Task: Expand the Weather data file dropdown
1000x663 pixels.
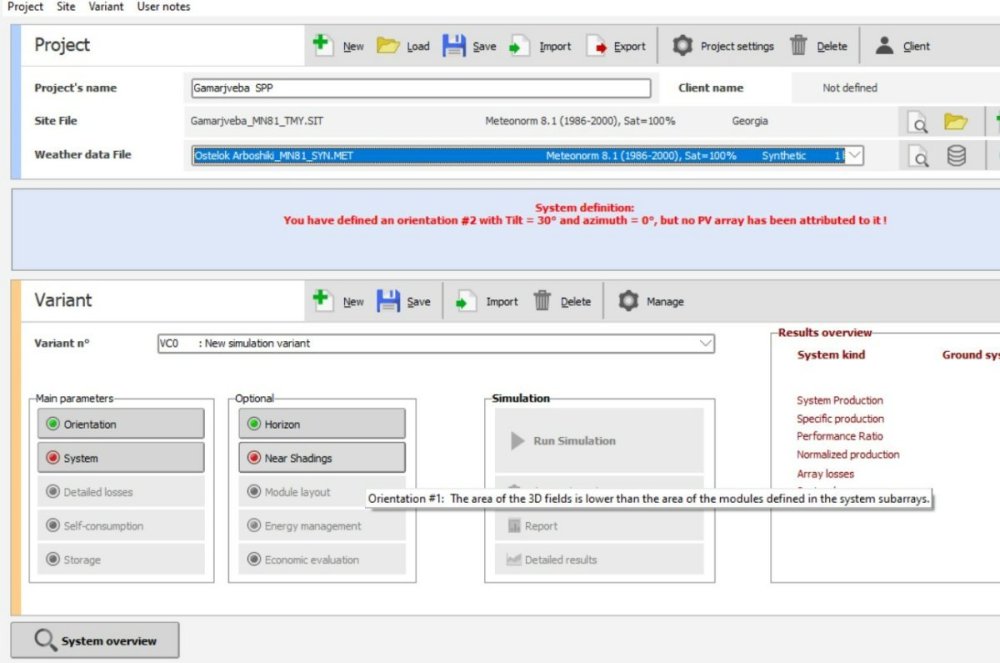Action: [x=855, y=156]
